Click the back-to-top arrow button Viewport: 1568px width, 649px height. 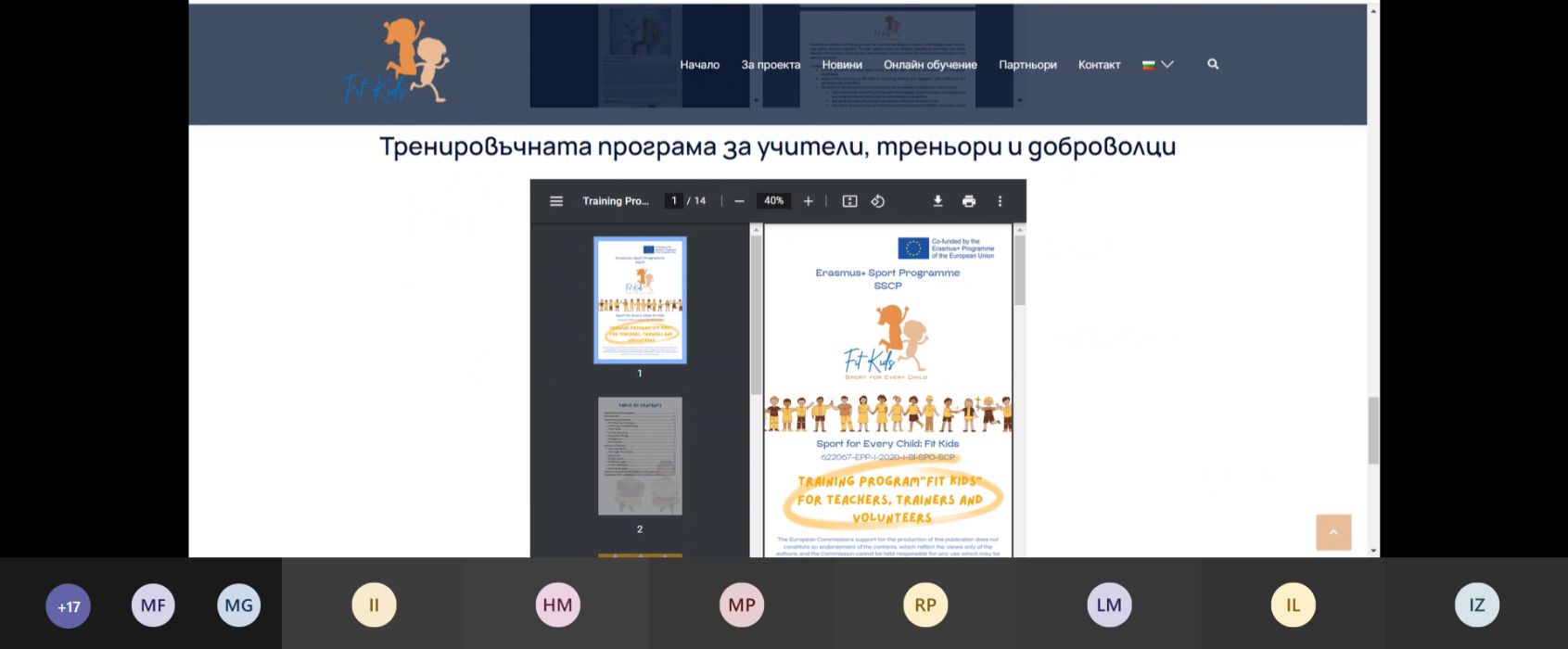[x=1333, y=532]
